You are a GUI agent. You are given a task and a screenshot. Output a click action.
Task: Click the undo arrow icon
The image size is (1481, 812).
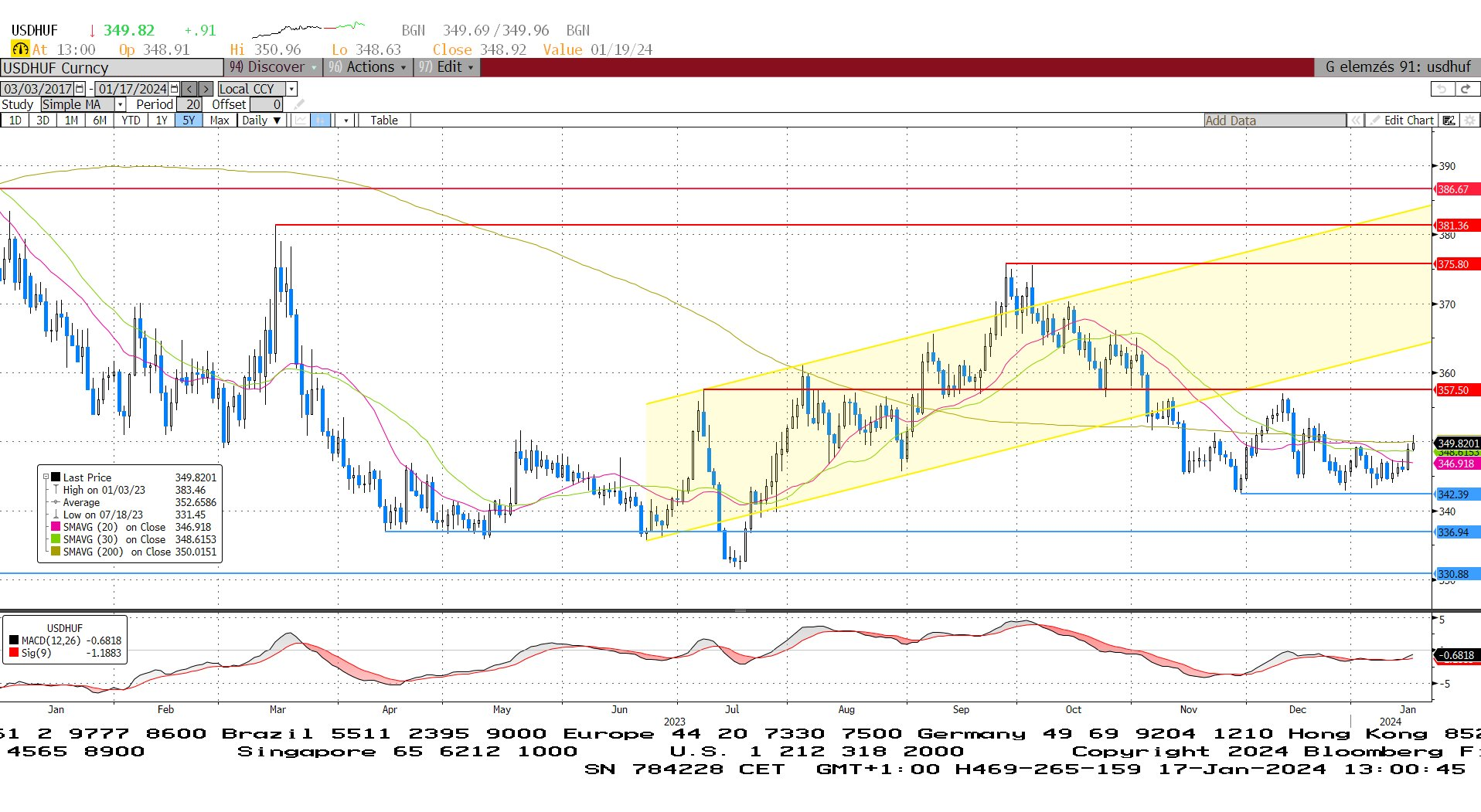[1442, 89]
